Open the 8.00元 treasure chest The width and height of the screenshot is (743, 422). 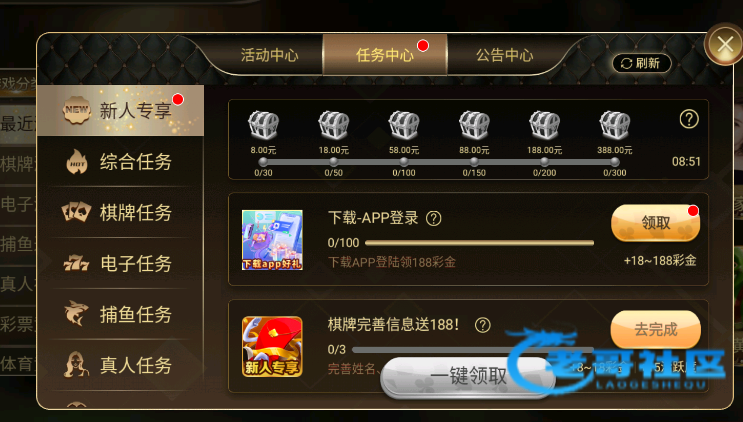(263, 125)
